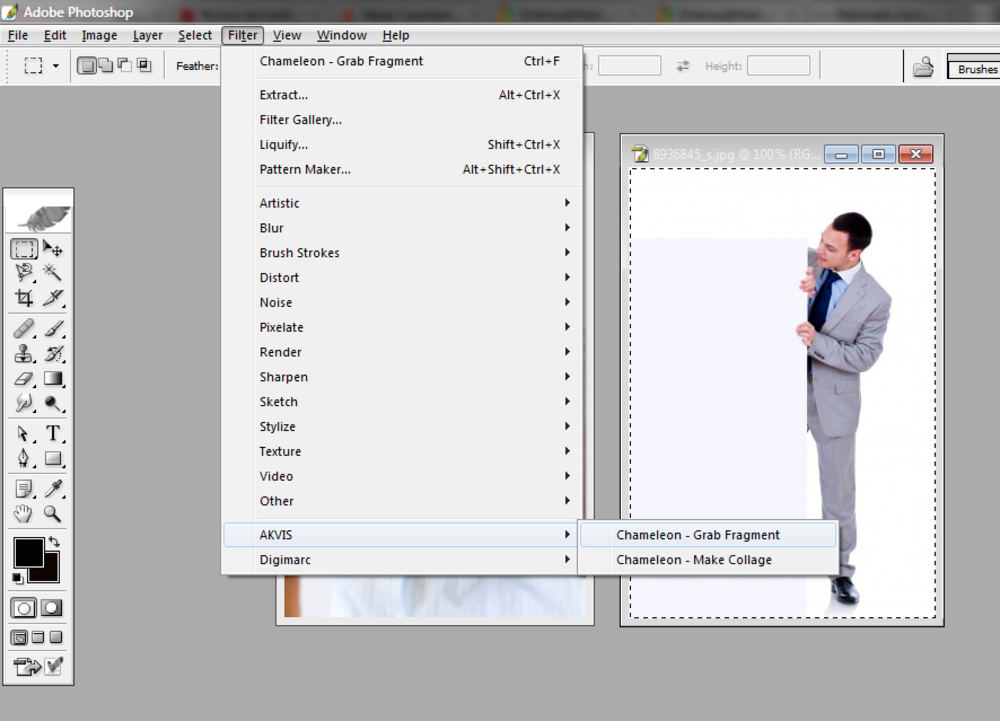Image resolution: width=1000 pixels, height=721 pixels.
Task: Set the foreground color swatch
Action: coord(29,551)
